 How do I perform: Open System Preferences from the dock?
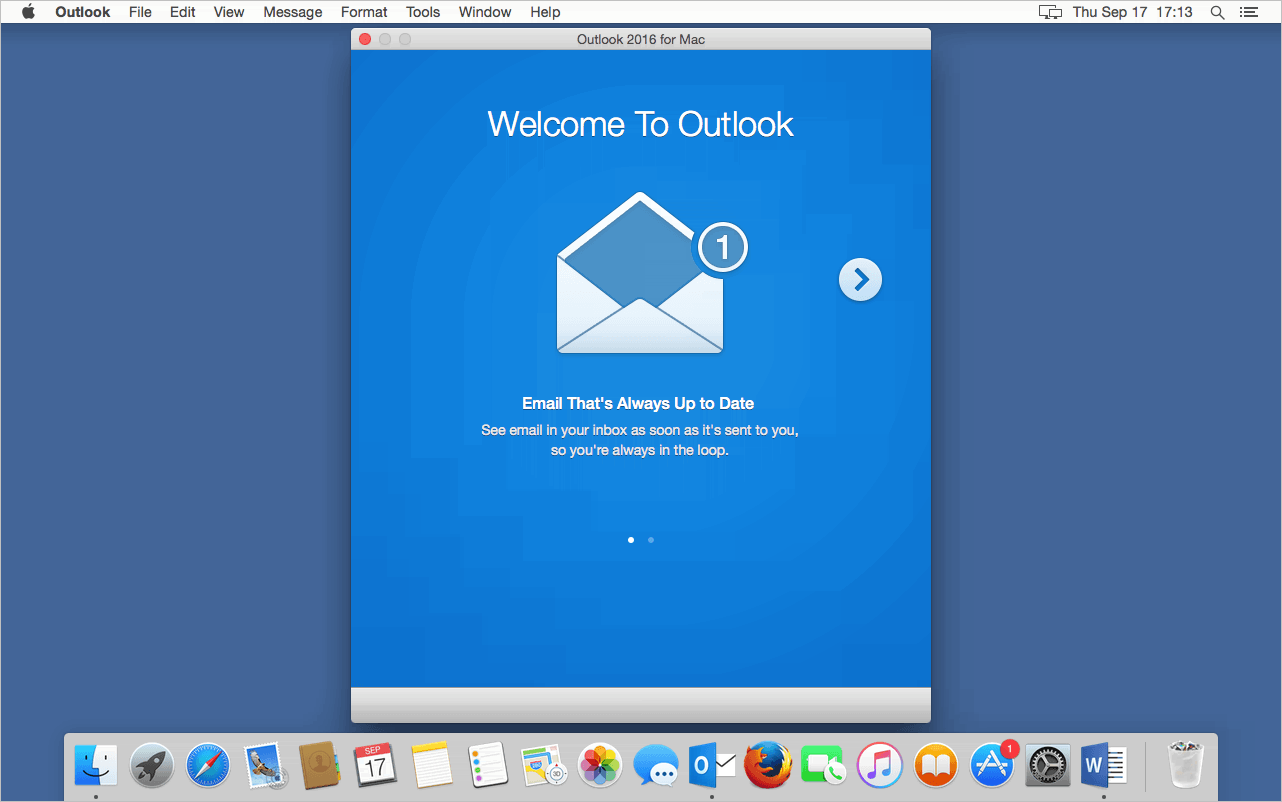pos(1048,766)
